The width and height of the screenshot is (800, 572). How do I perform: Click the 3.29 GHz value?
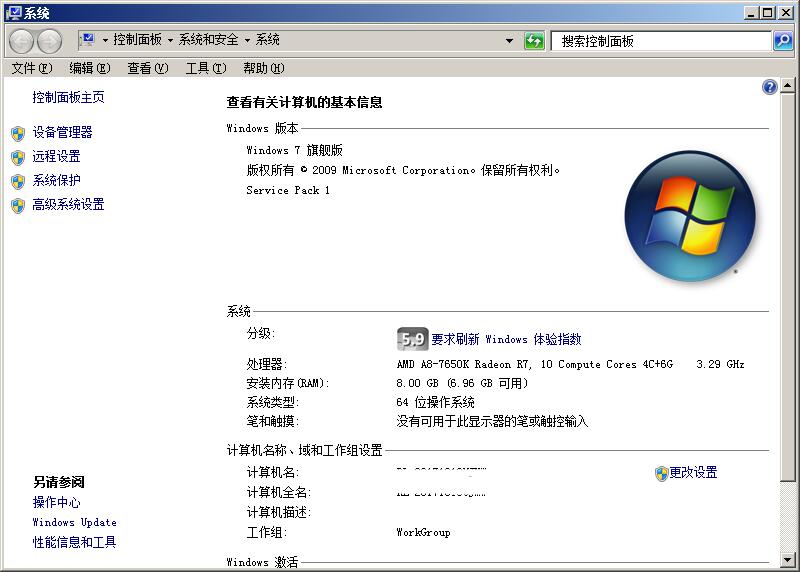click(x=720, y=364)
